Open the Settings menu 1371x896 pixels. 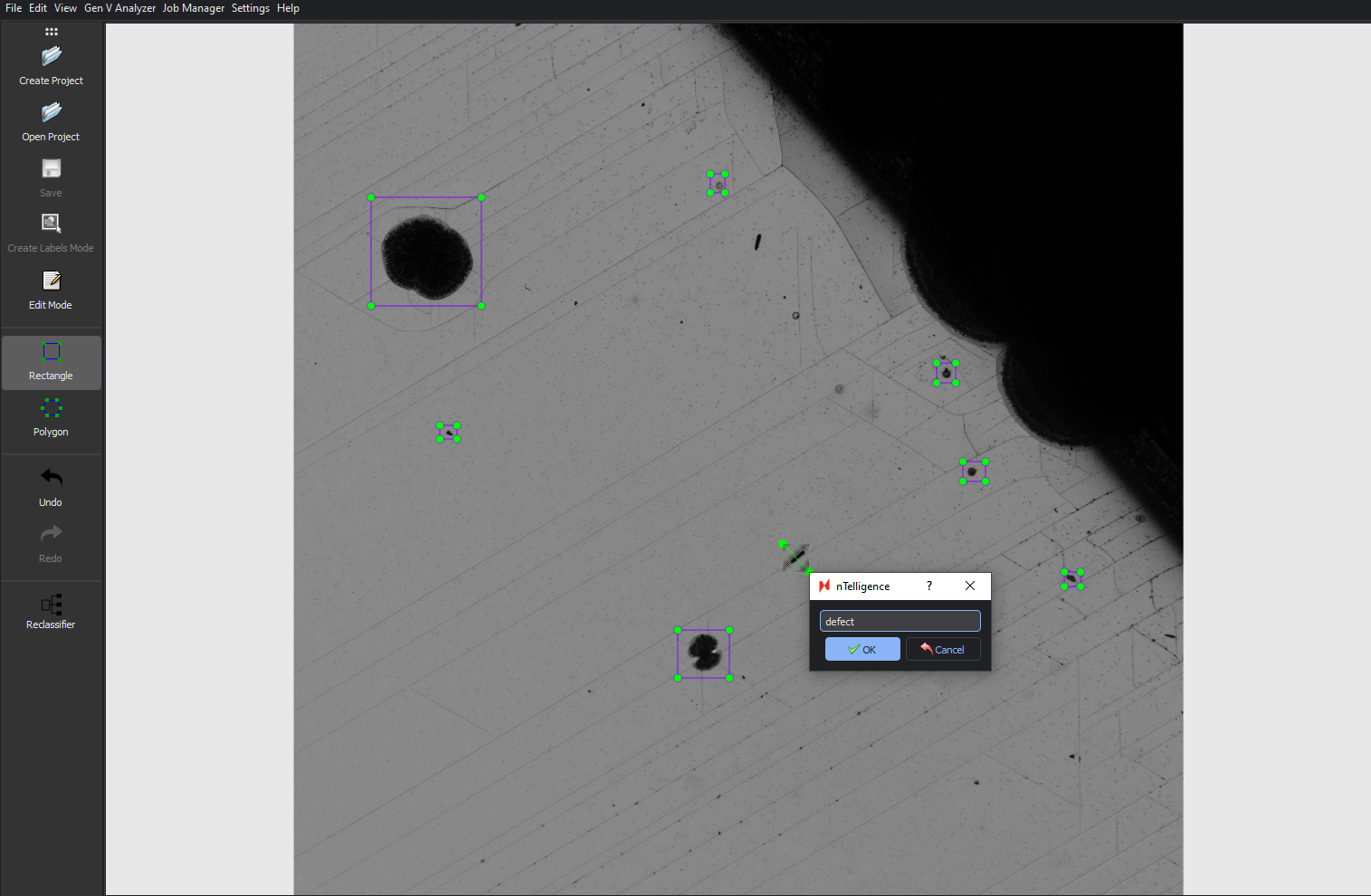click(x=251, y=8)
